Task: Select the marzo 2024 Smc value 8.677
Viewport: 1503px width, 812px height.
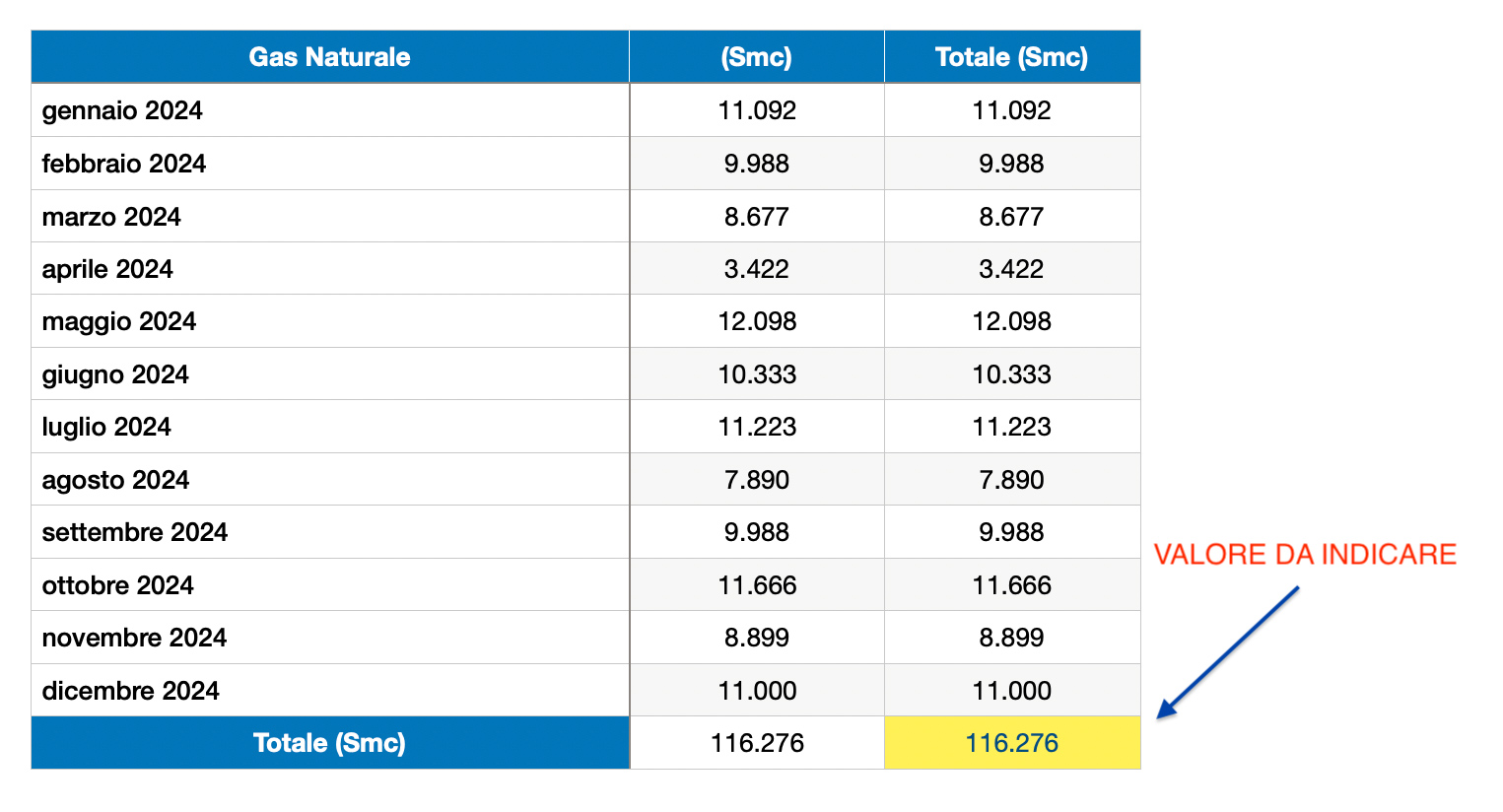Action: (757, 217)
